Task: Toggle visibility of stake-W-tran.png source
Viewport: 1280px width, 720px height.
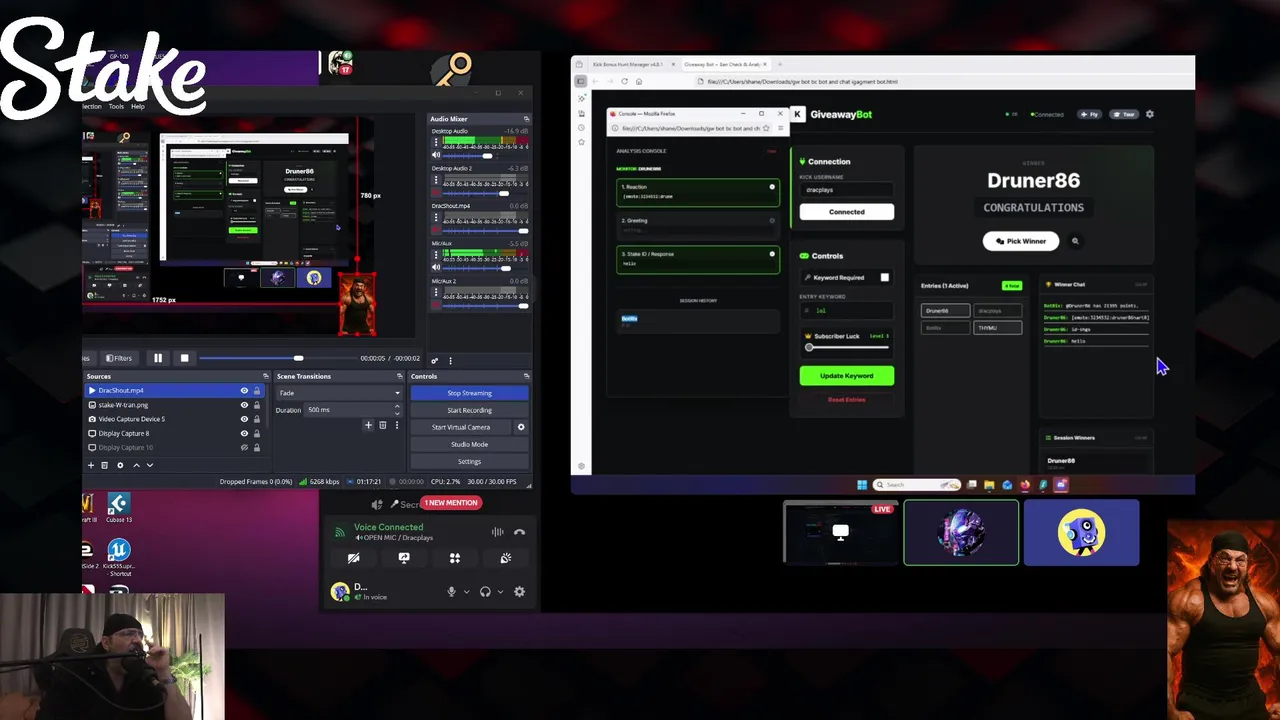Action: click(244, 405)
